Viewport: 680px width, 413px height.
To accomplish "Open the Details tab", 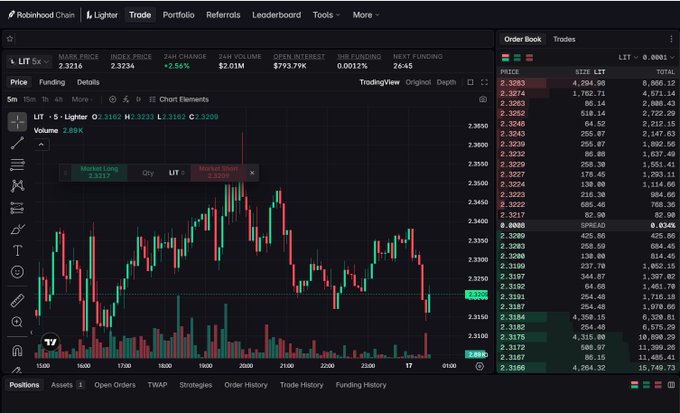I will point(88,82).
